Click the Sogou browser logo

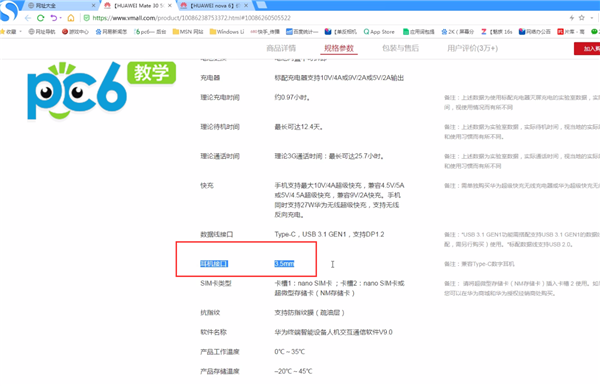[8, 10]
